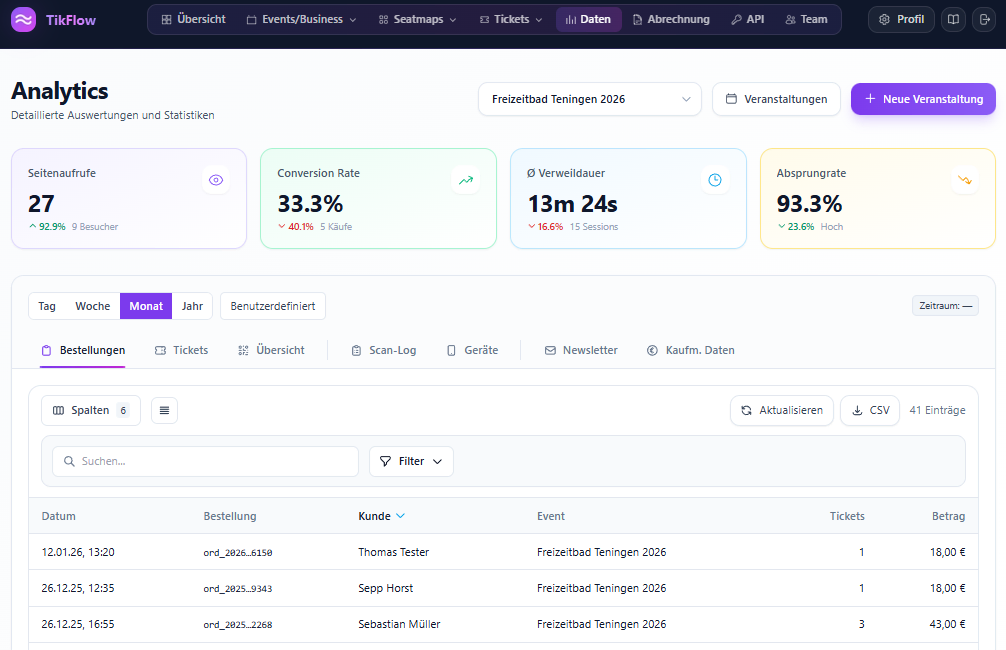Open the Filter dropdown above the table
Image resolution: width=1006 pixels, height=650 pixels.
[x=411, y=461]
